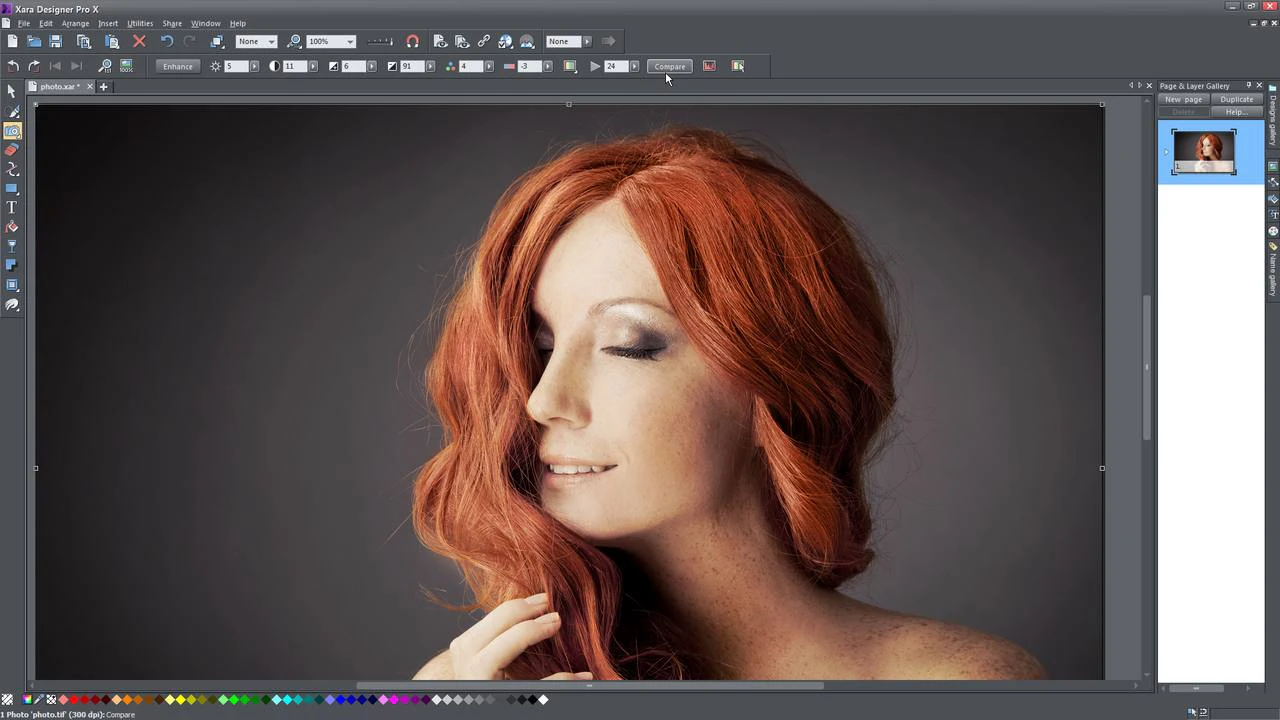Select the Selector arrow tool
Viewport: 1280px width, 720px height.
pyautogui.click(x=12, y=91)
